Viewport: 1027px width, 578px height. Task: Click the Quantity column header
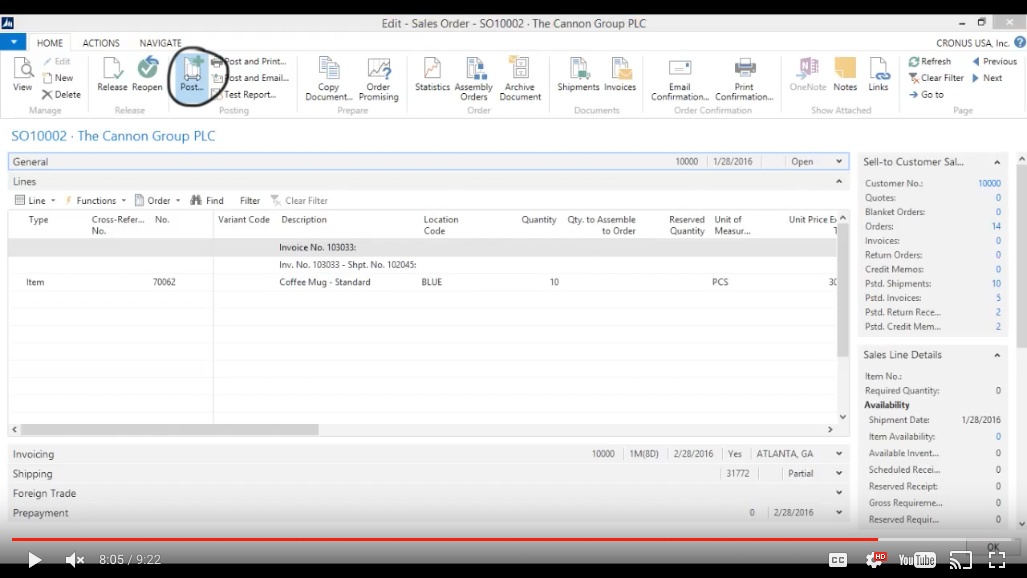[538, 220]
